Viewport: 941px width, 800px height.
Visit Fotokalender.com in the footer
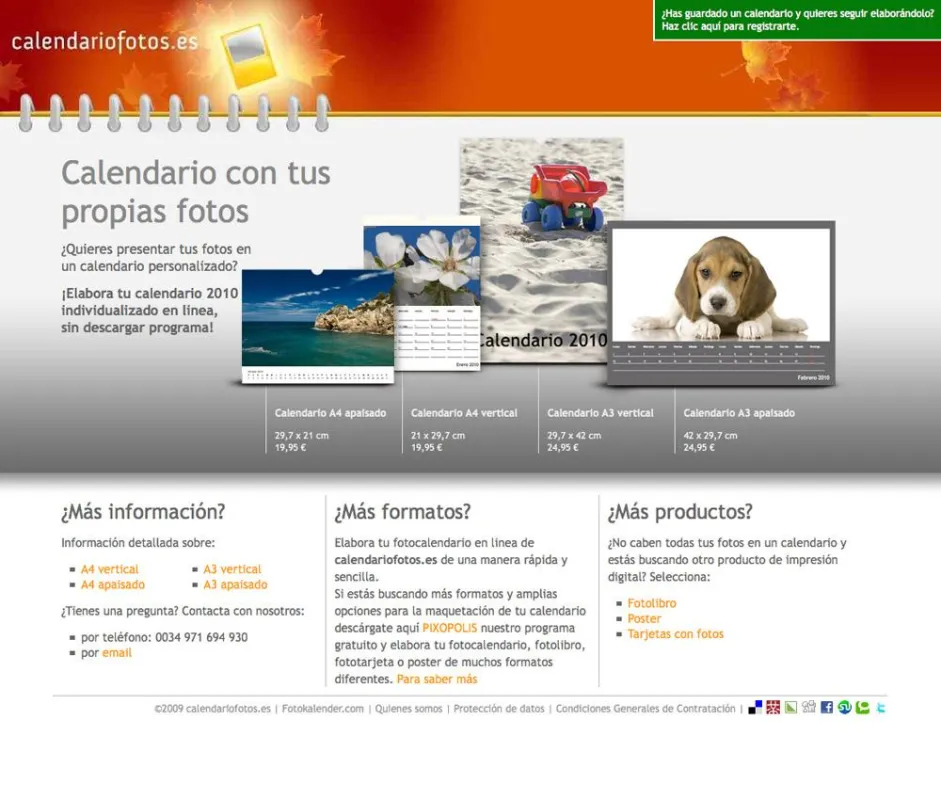[x=323, y=709]
